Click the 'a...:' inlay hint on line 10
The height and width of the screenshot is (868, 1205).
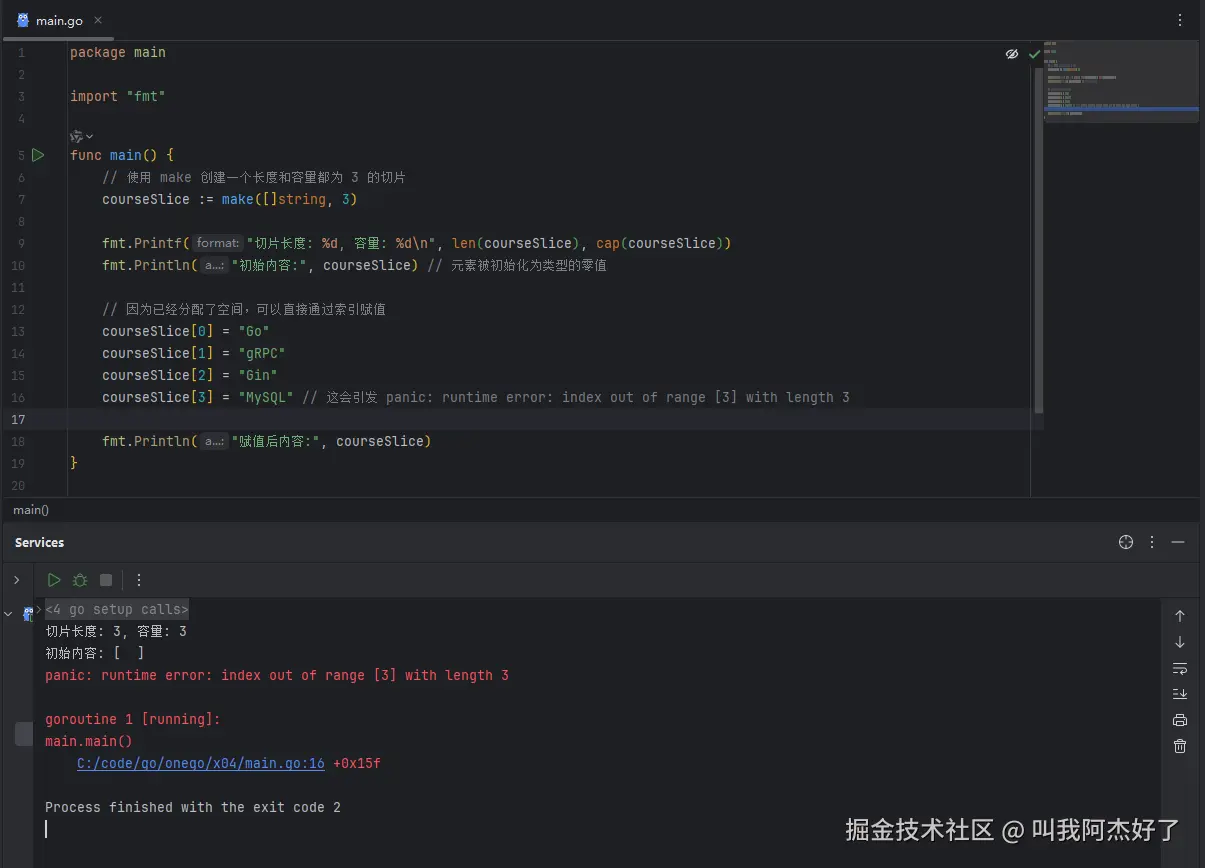click(214, 265)
